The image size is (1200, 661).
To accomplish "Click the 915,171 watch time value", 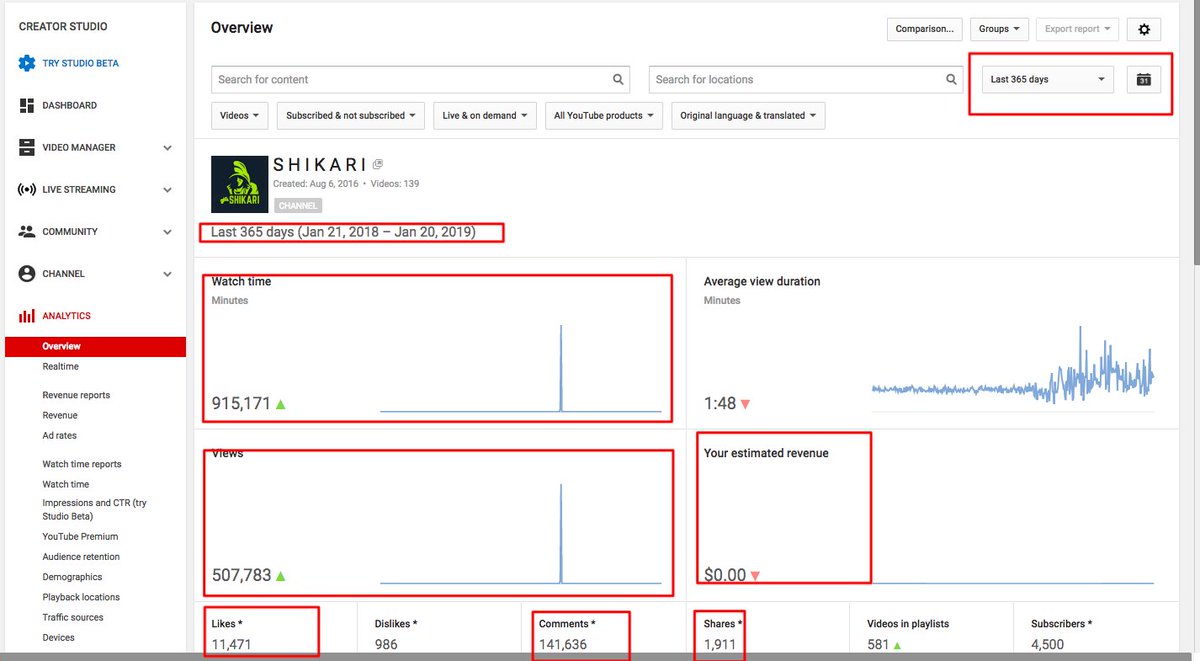I will (241, 404).
